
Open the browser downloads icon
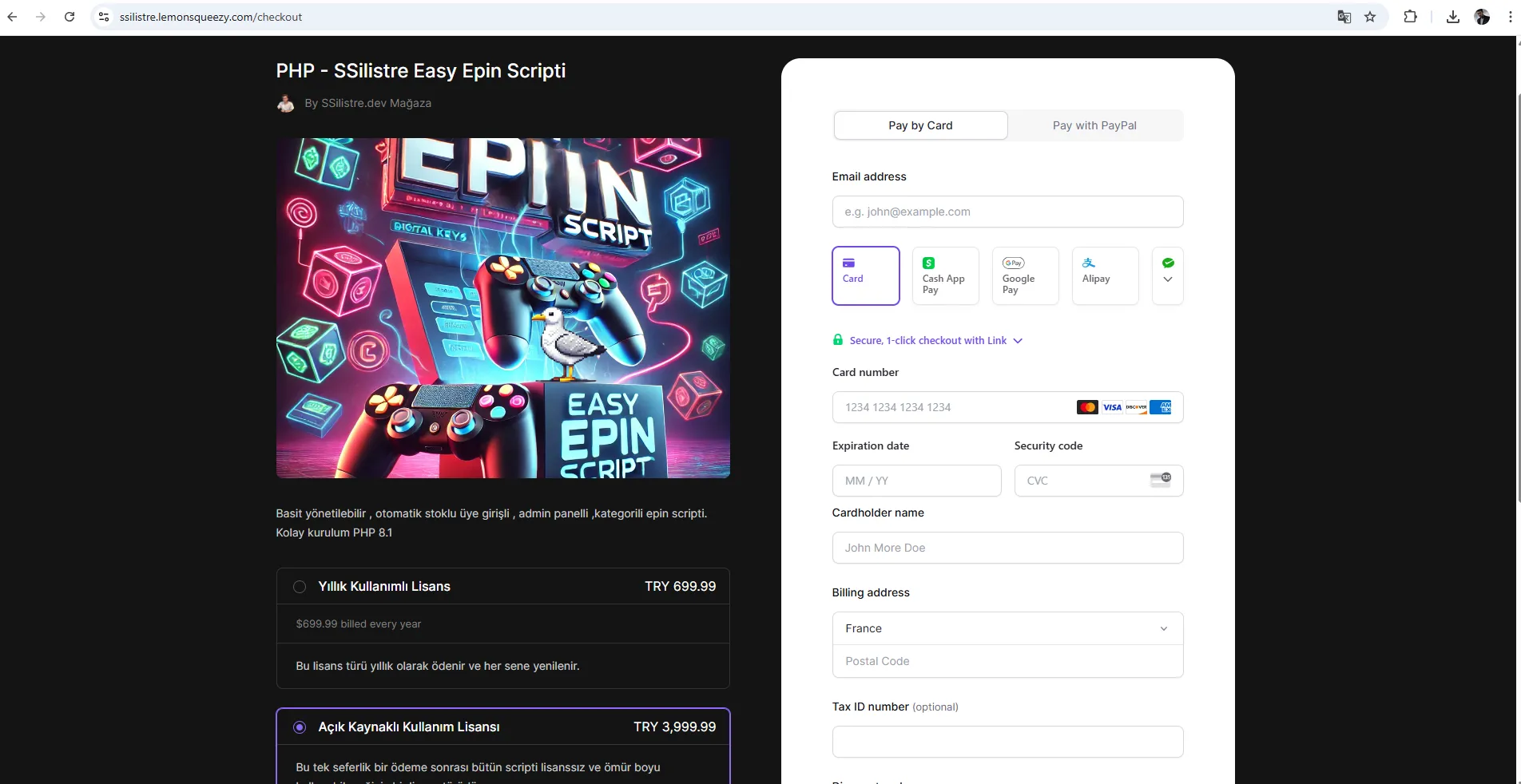point(1453,17)
